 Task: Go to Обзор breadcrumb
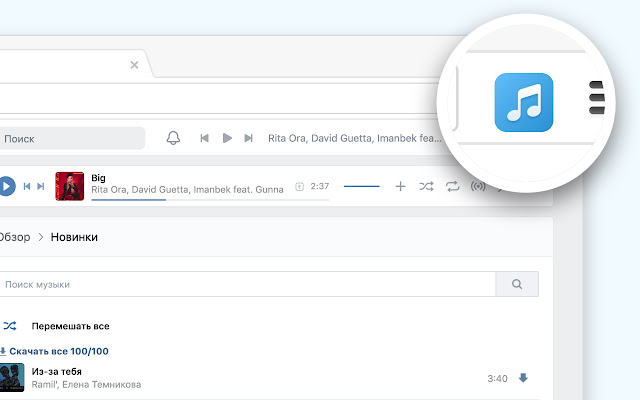pos(15,237)
